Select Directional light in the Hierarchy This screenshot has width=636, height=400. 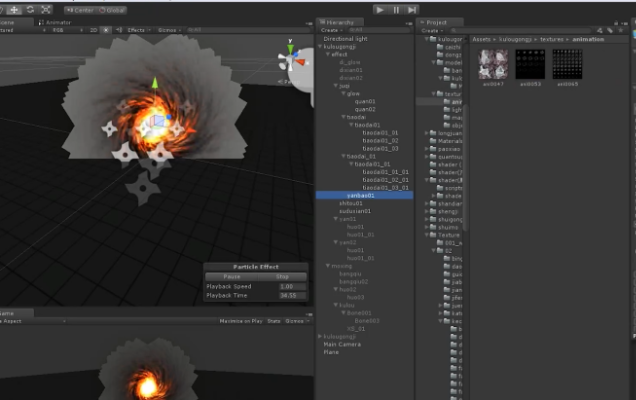(x=346, y=39)
